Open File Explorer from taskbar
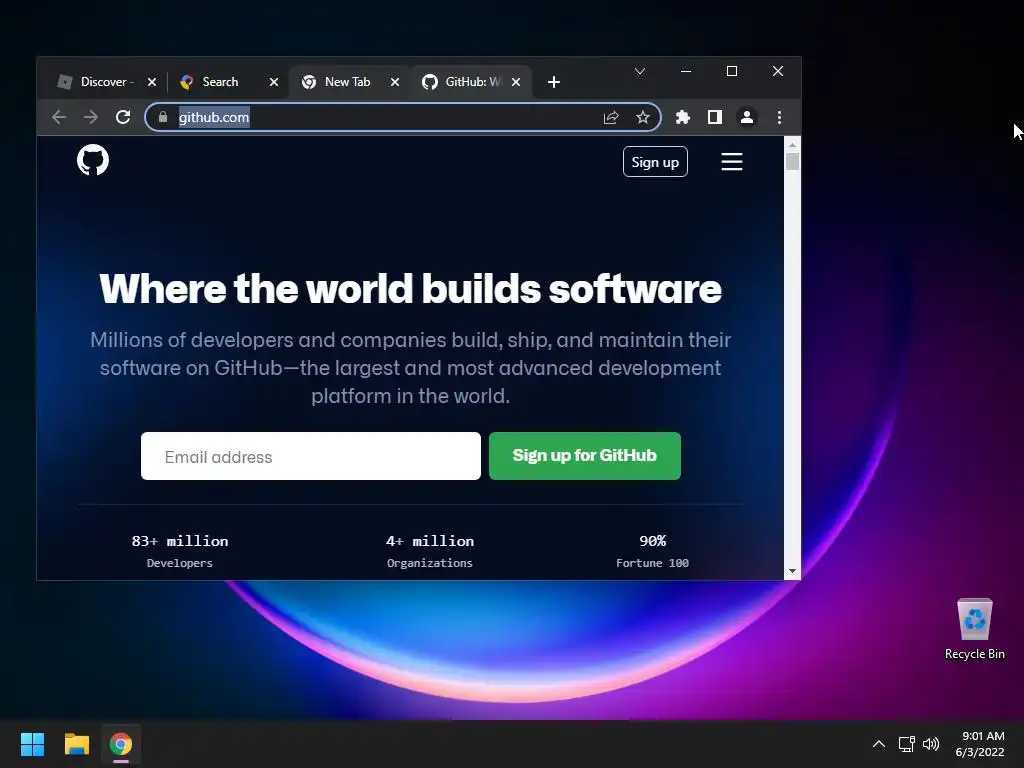 click(x=76, y=744)
